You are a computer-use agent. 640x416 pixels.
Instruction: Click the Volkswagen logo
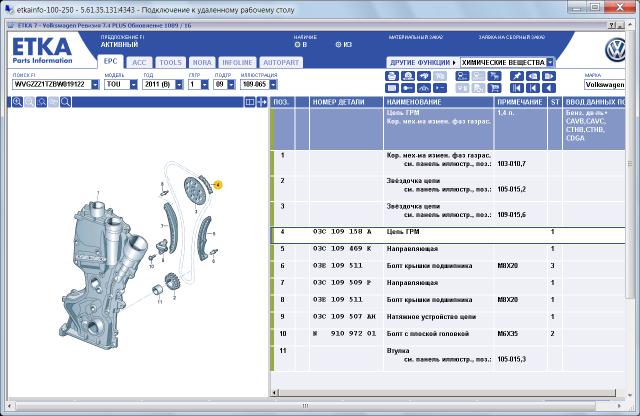pos(615,50)
